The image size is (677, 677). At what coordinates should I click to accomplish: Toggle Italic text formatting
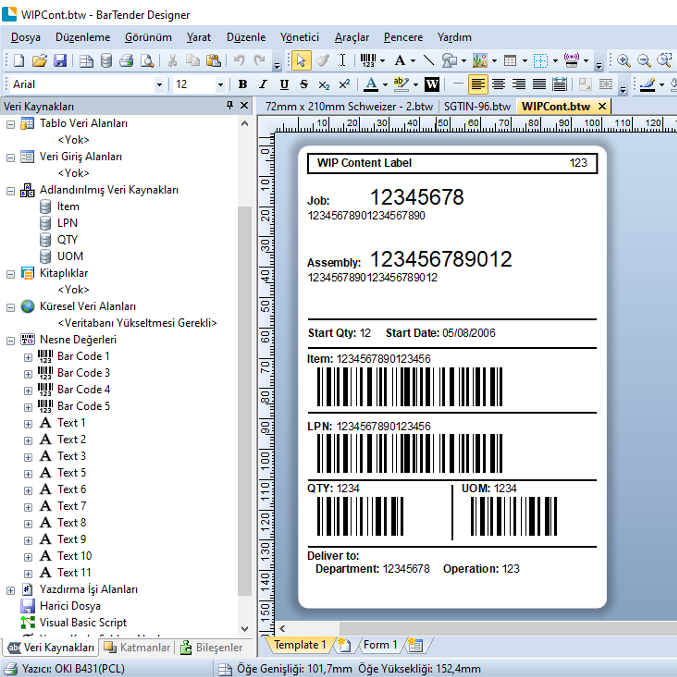click(263, 85)
